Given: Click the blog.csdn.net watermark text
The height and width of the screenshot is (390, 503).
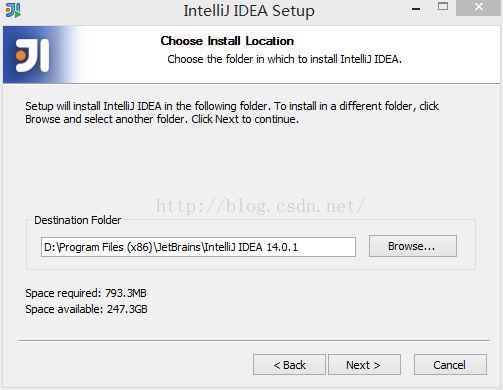Looking at the screenshot, I should [261, 206].
